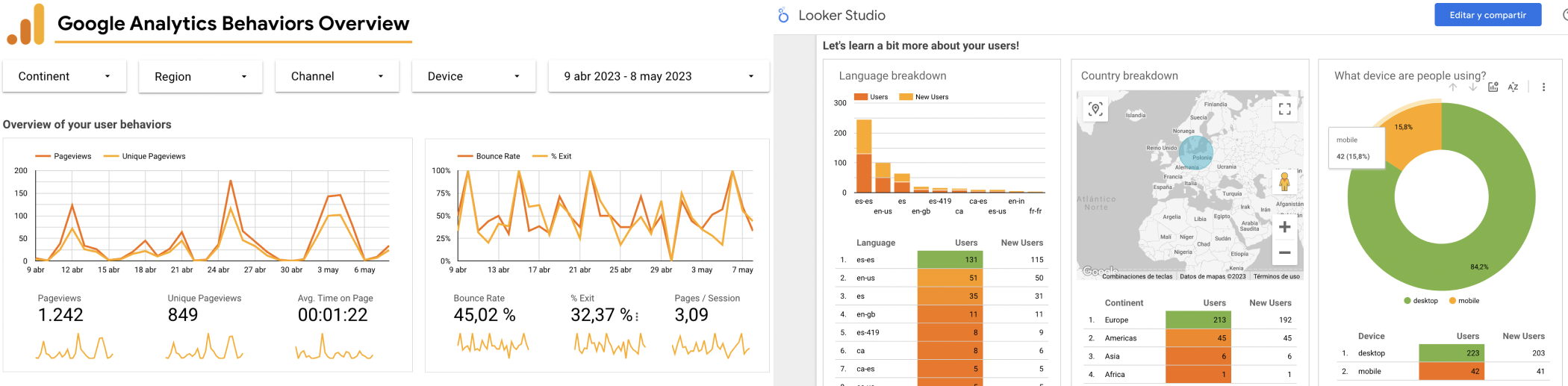
Task: Sort country table by Continent column header
Action: coord(1124,303)
